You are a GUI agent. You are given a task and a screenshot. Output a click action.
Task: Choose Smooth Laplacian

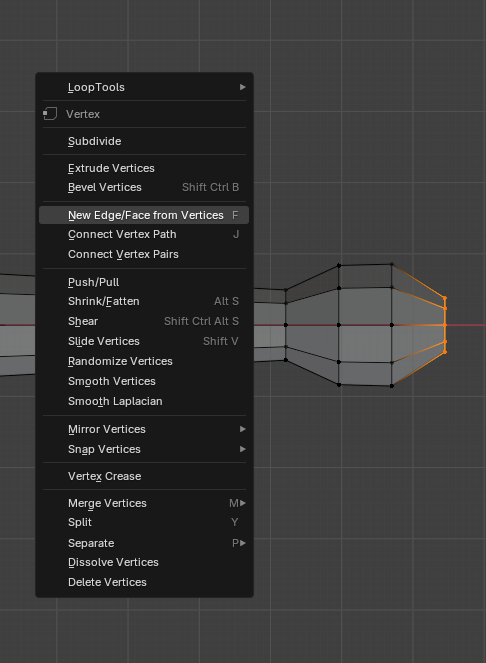(144, 401)
